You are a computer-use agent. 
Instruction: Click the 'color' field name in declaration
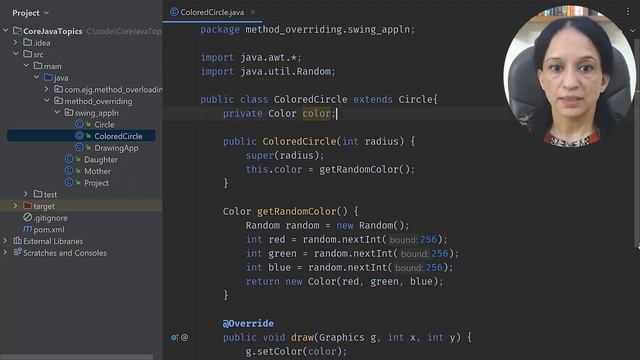(x=316, y=113)
